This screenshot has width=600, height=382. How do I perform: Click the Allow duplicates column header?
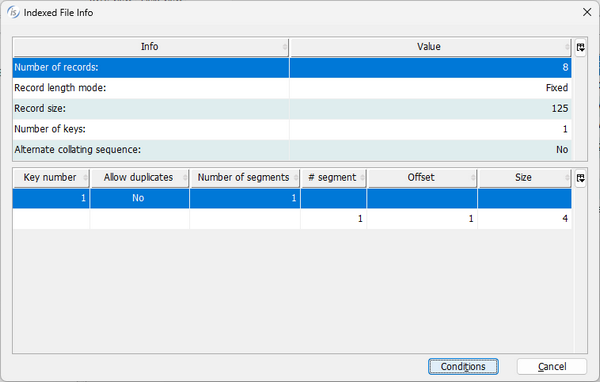point(140,178)
